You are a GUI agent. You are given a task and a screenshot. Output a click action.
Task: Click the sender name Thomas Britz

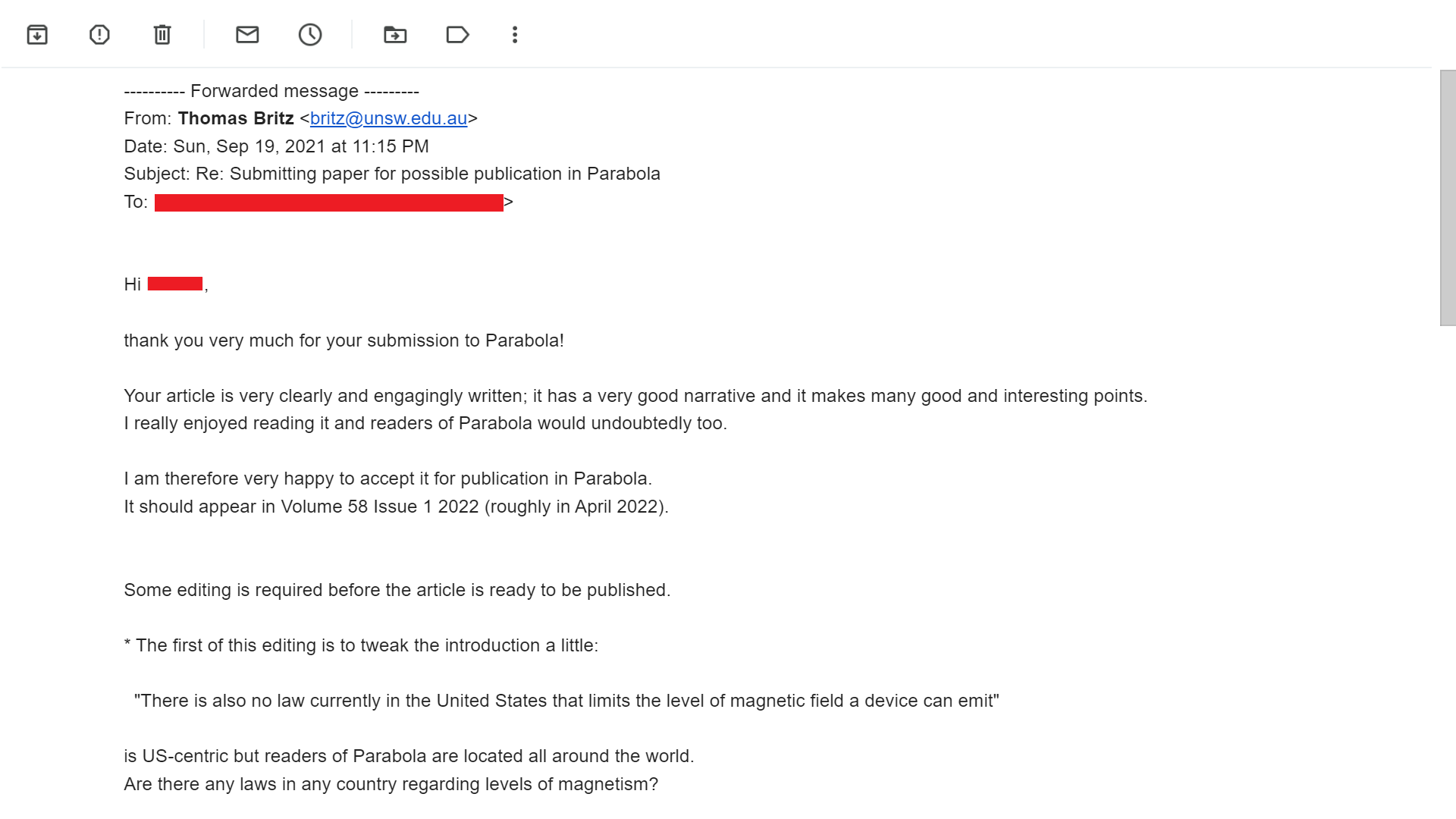click(236, 118)
